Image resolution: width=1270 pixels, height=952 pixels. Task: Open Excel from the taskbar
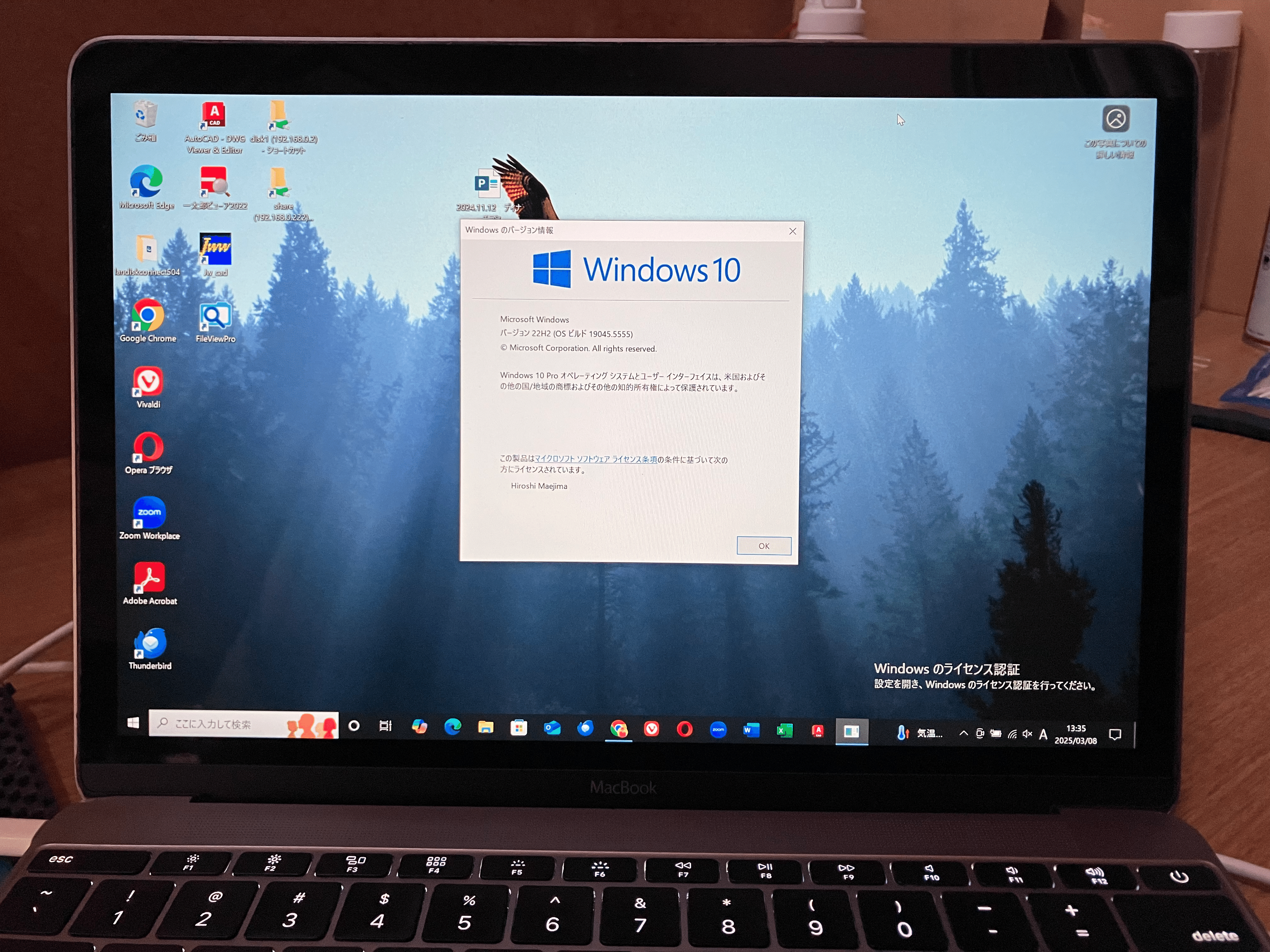pos(784,731)
